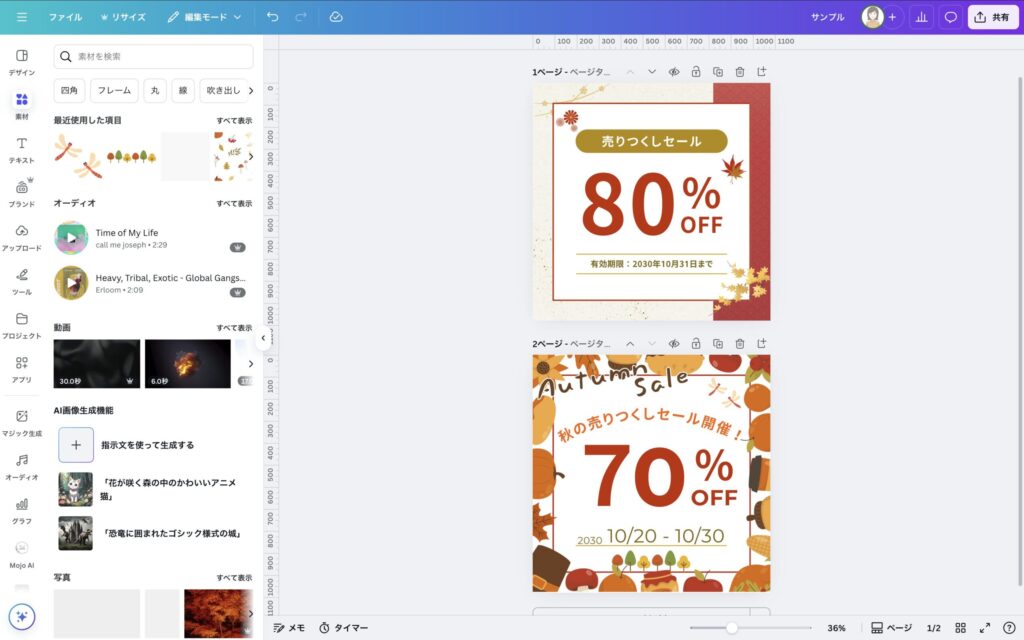Toggle grid view thumbnails icon
Viewport: 1024px width, 640px height.
point(960,628)
